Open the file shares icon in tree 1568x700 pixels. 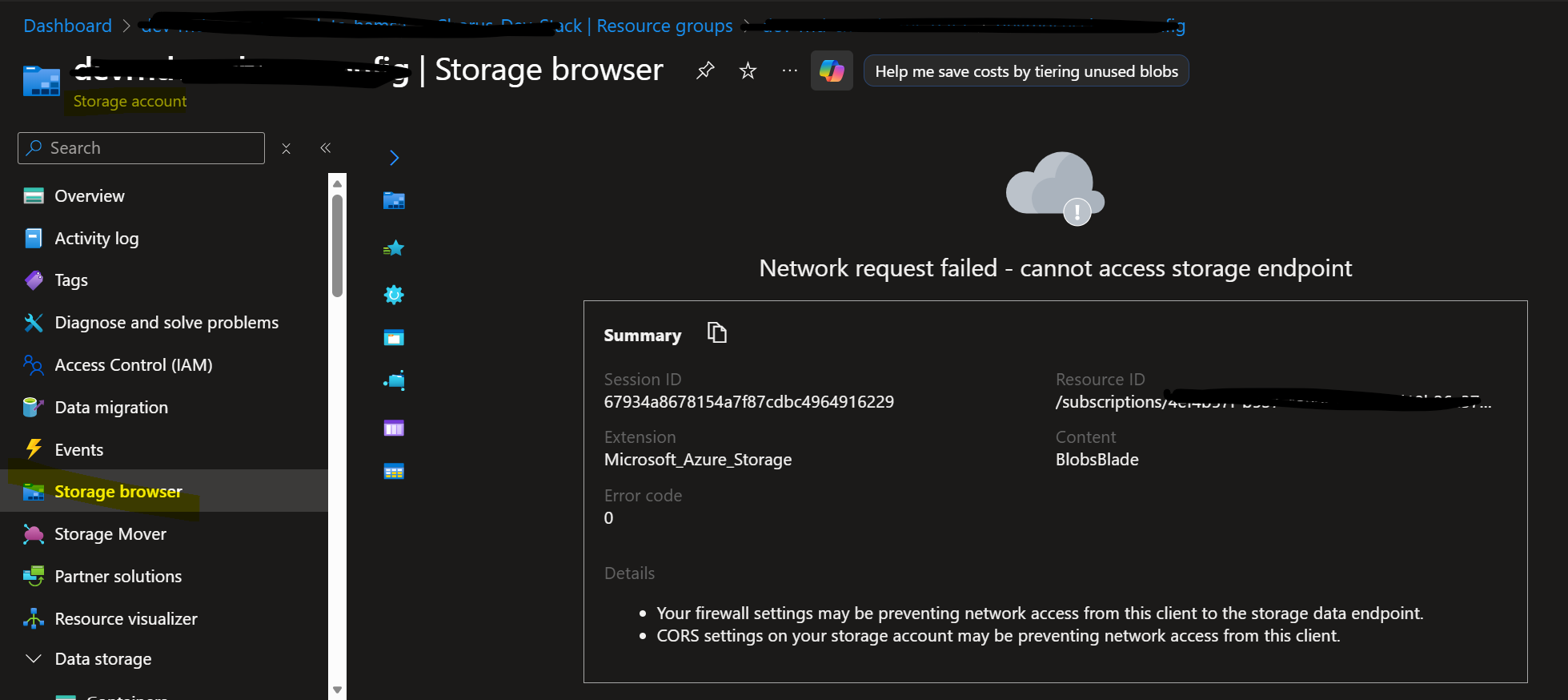394,380
